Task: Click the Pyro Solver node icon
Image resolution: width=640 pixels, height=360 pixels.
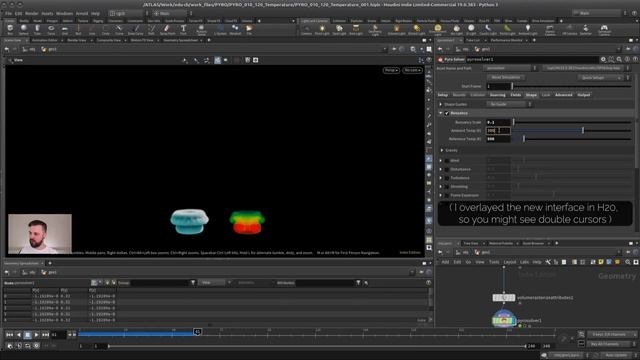Action: pos(440,60)
